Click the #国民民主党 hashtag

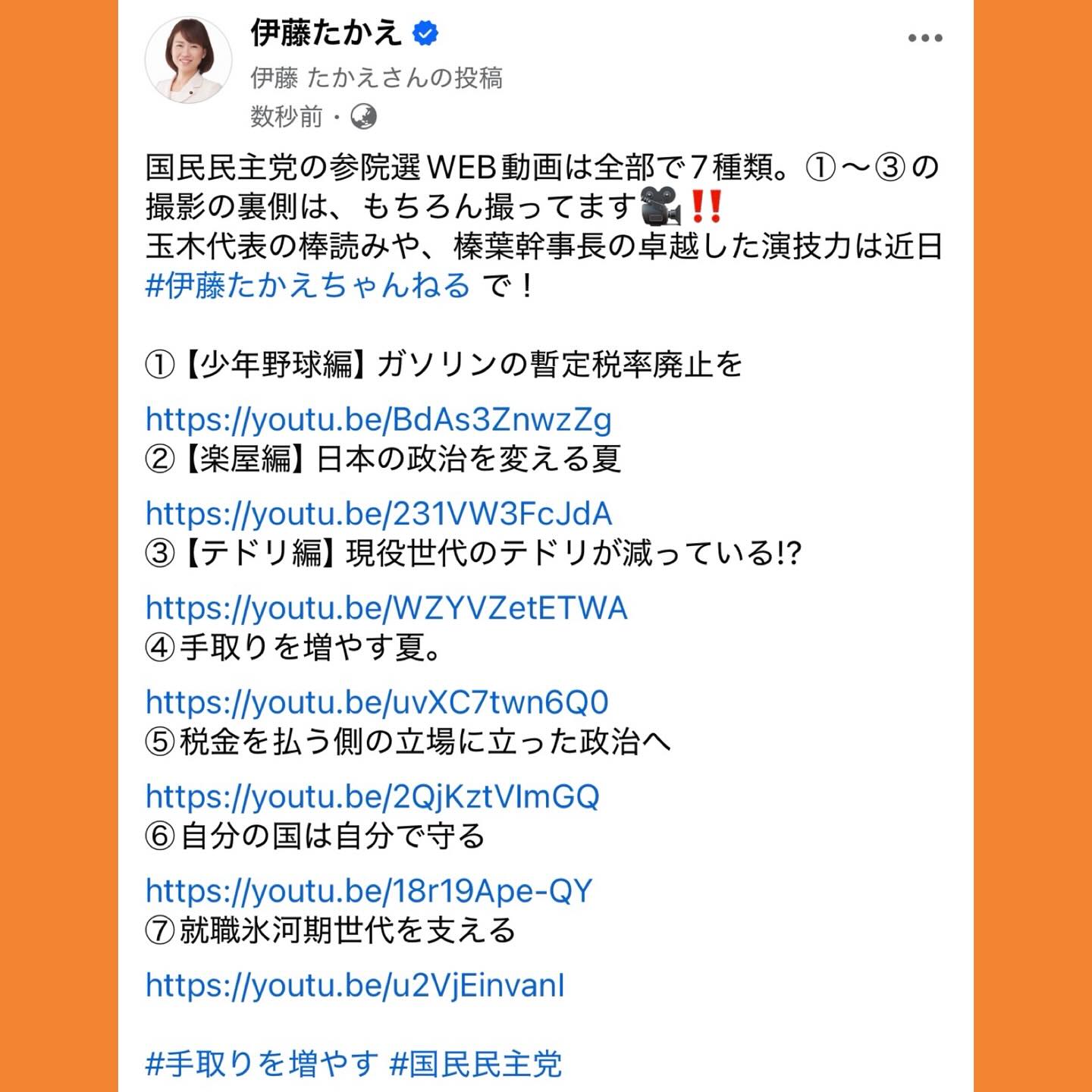click(x=475, y=1064)
